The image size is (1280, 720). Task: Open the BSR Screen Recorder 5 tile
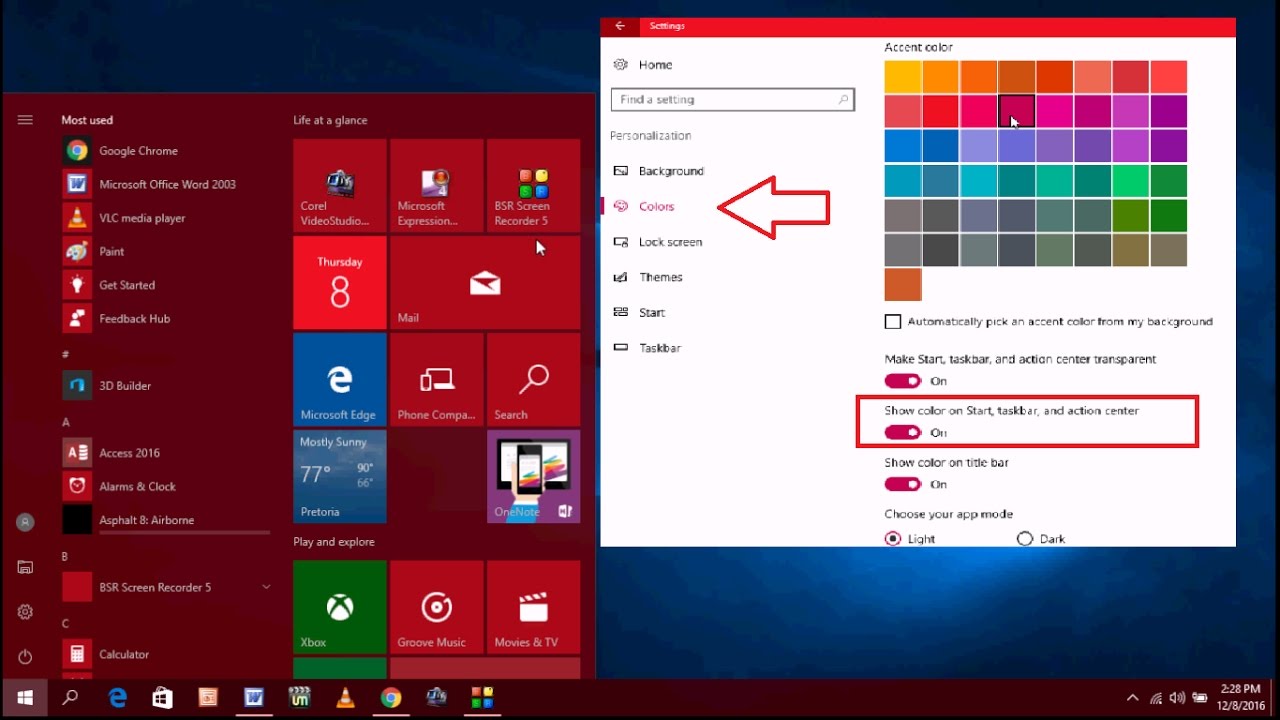[x=533, y=186]
